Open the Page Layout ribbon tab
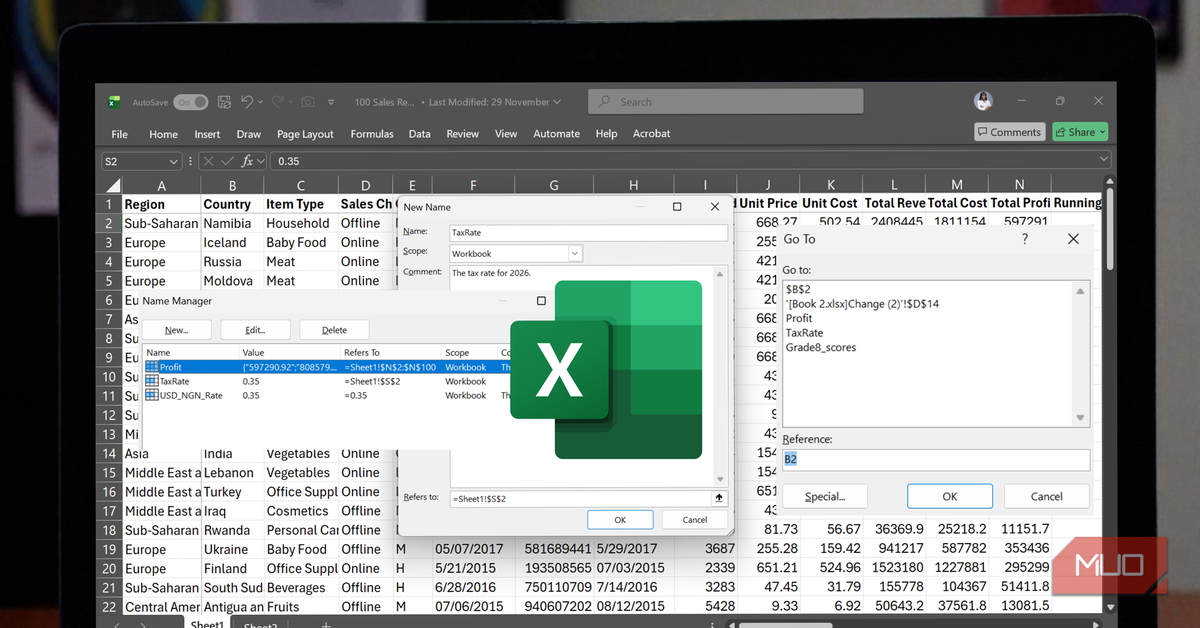1200x628 pixels. coord(305,134)
